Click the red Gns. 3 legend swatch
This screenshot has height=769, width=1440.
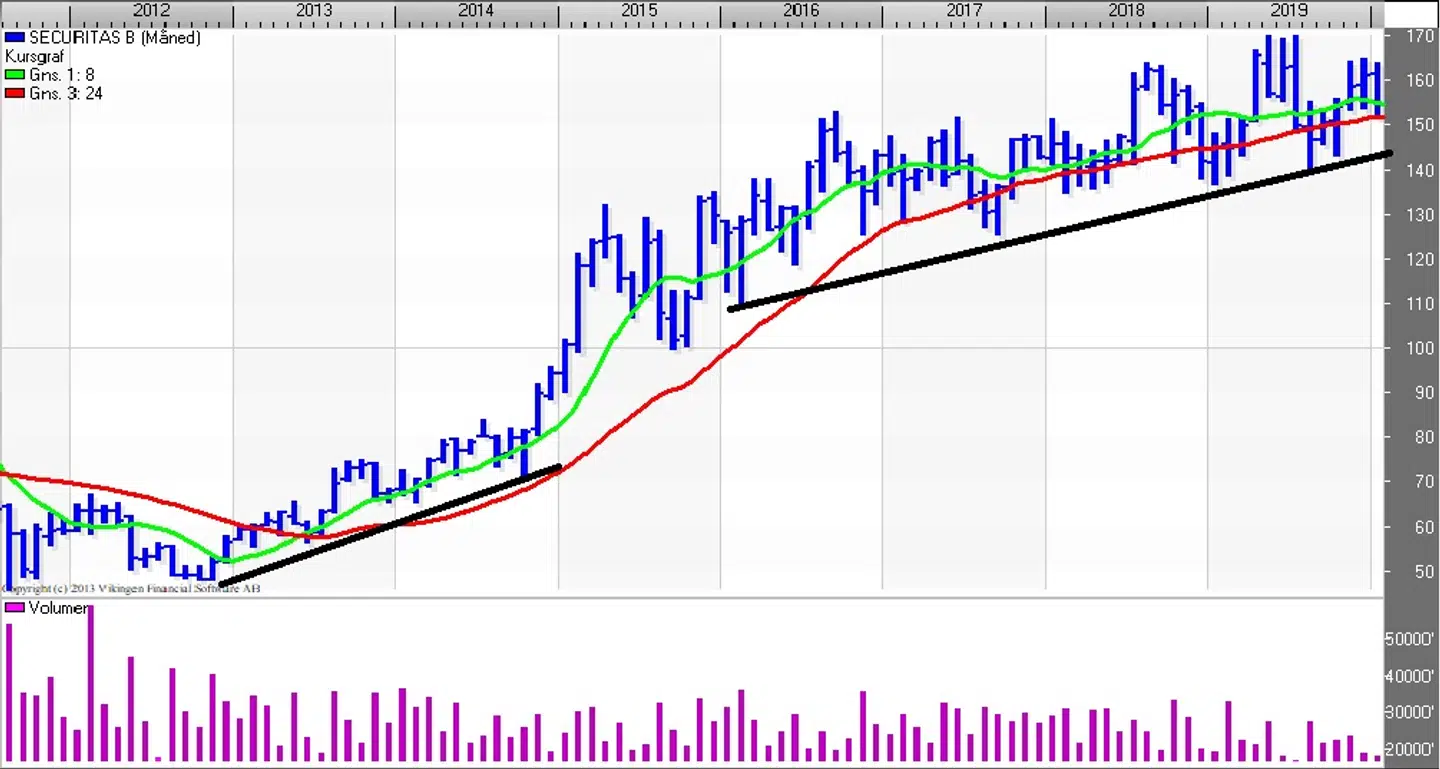15,94
